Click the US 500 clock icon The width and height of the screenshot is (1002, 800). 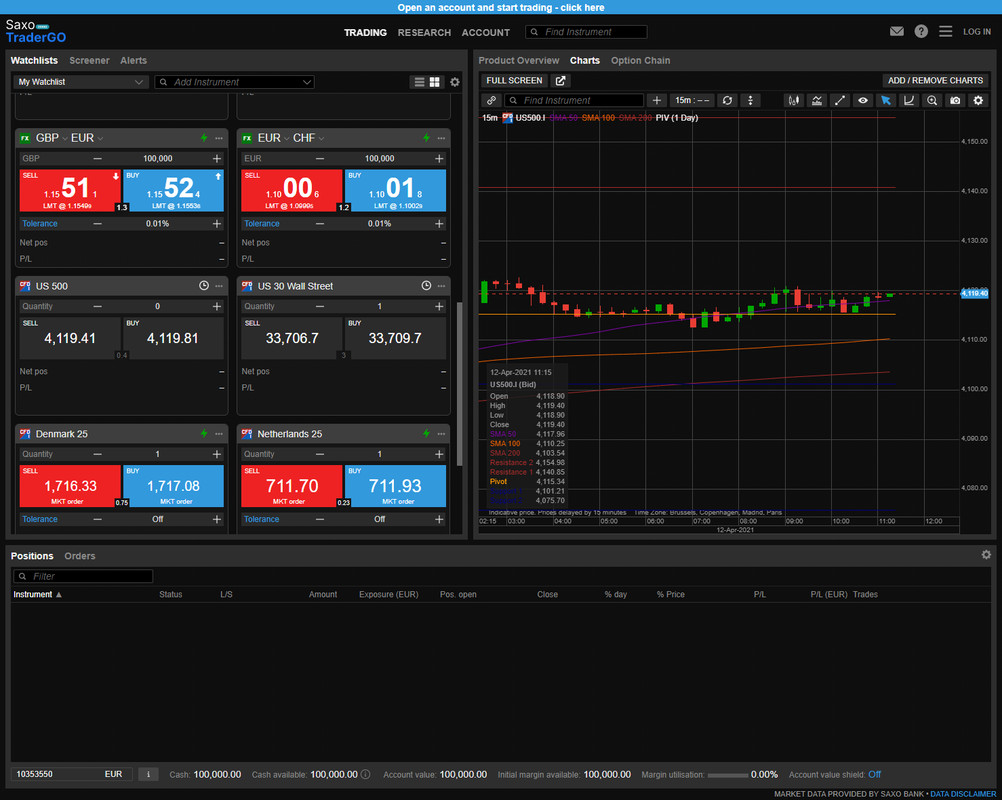(x=204, y=286)
